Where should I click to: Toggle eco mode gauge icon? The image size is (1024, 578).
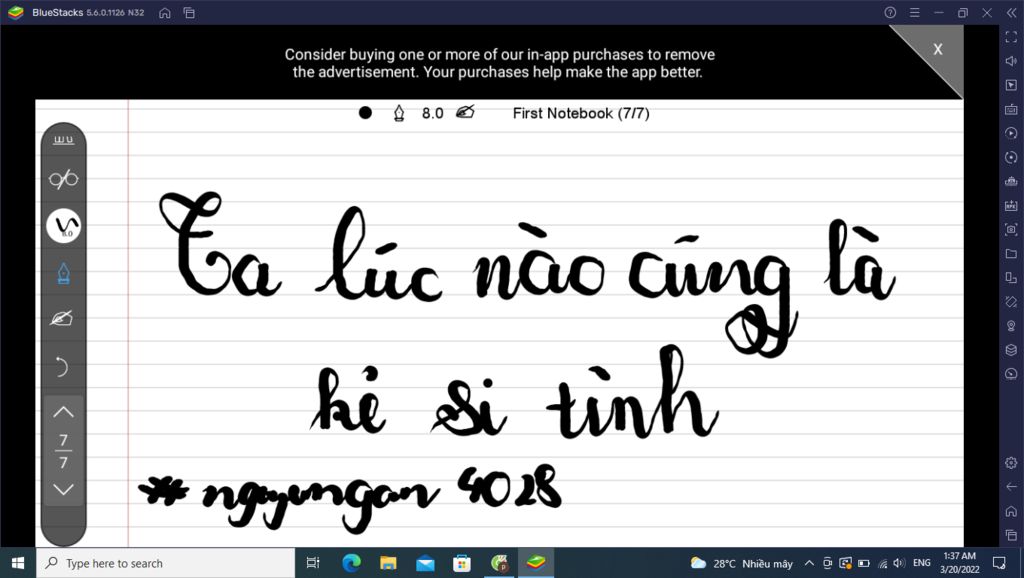click(1011, 374)
